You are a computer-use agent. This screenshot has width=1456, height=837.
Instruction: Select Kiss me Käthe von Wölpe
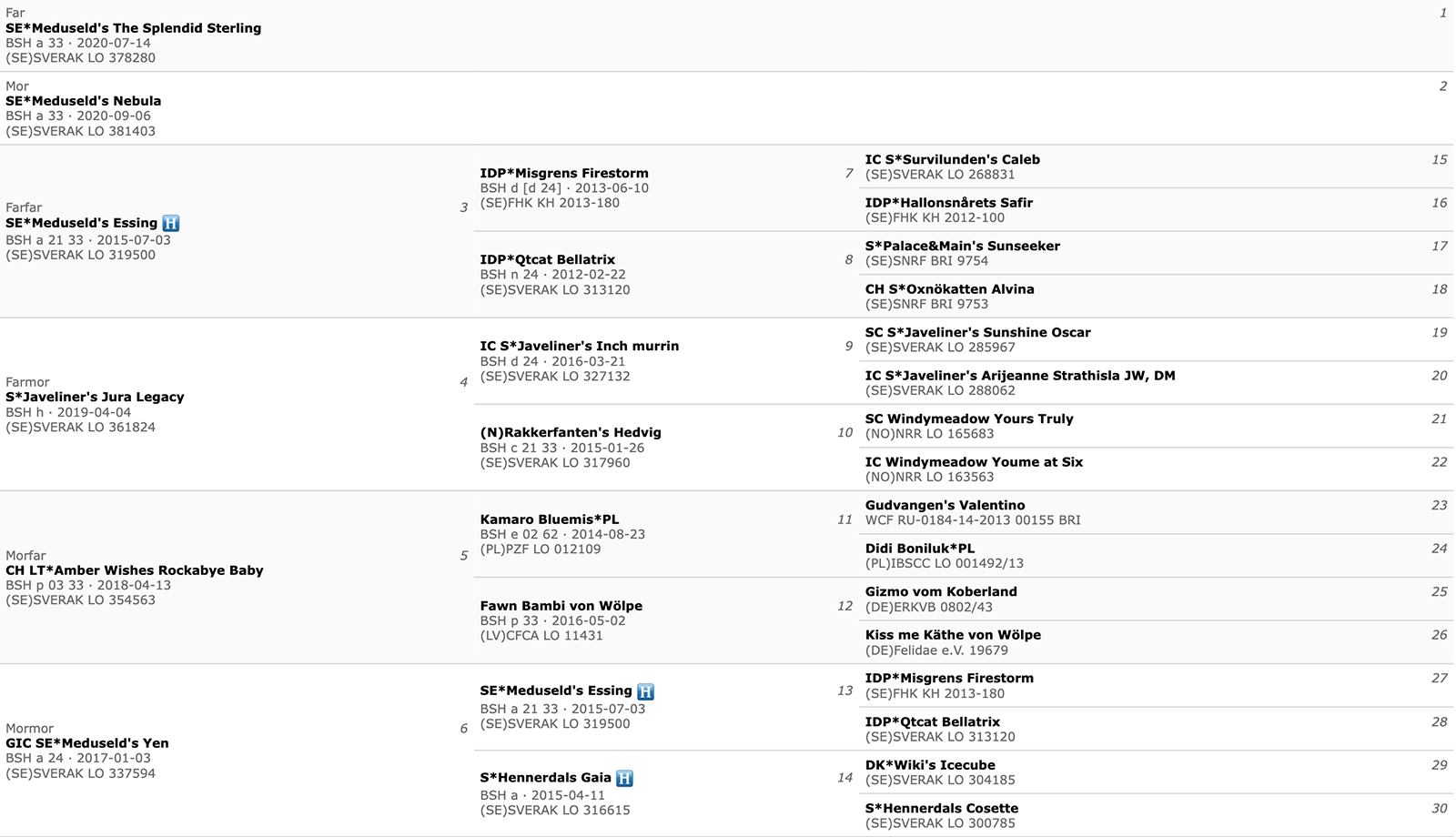[x=953, y=635]
